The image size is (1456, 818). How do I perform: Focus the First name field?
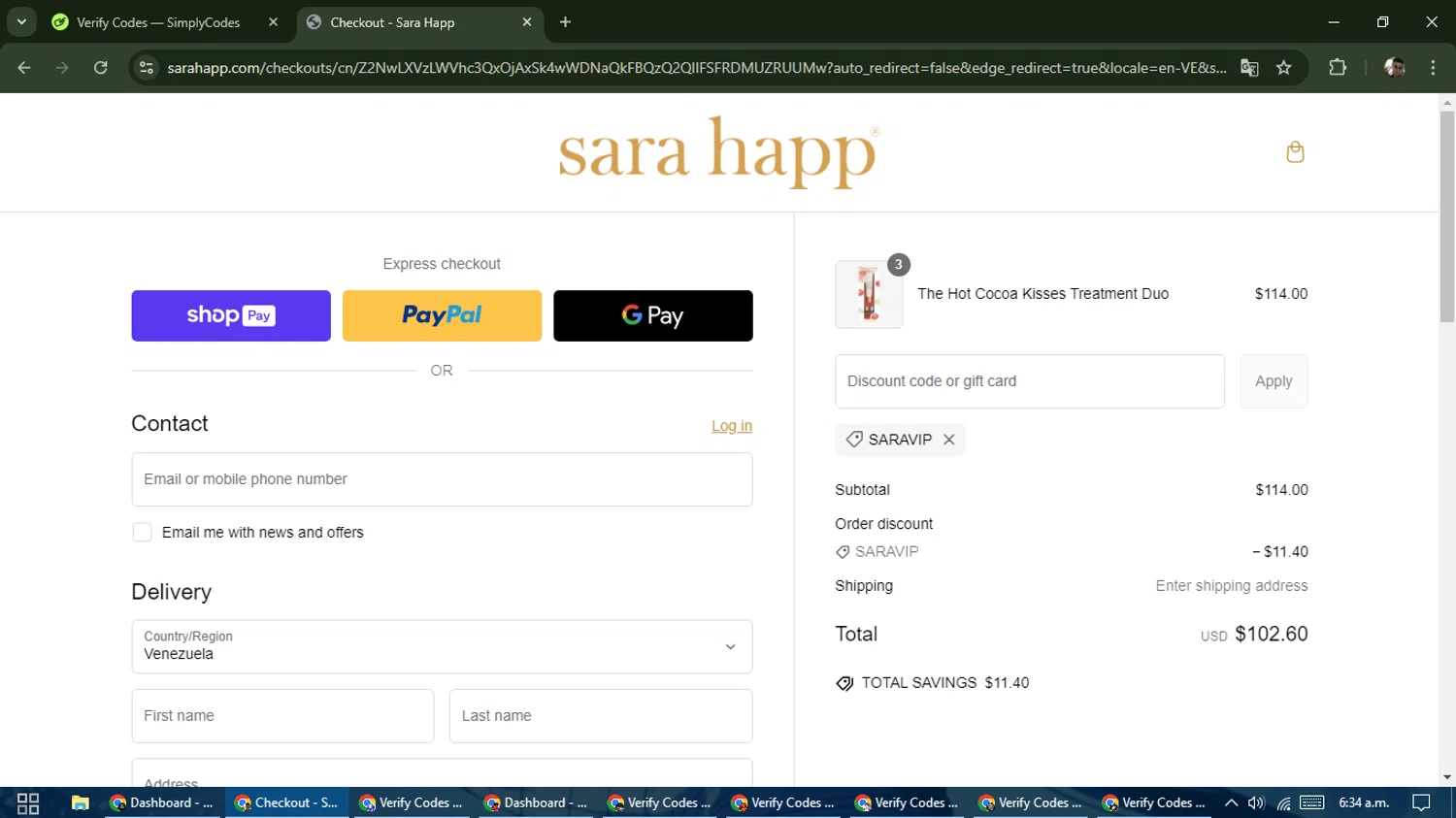pos(282,716)
